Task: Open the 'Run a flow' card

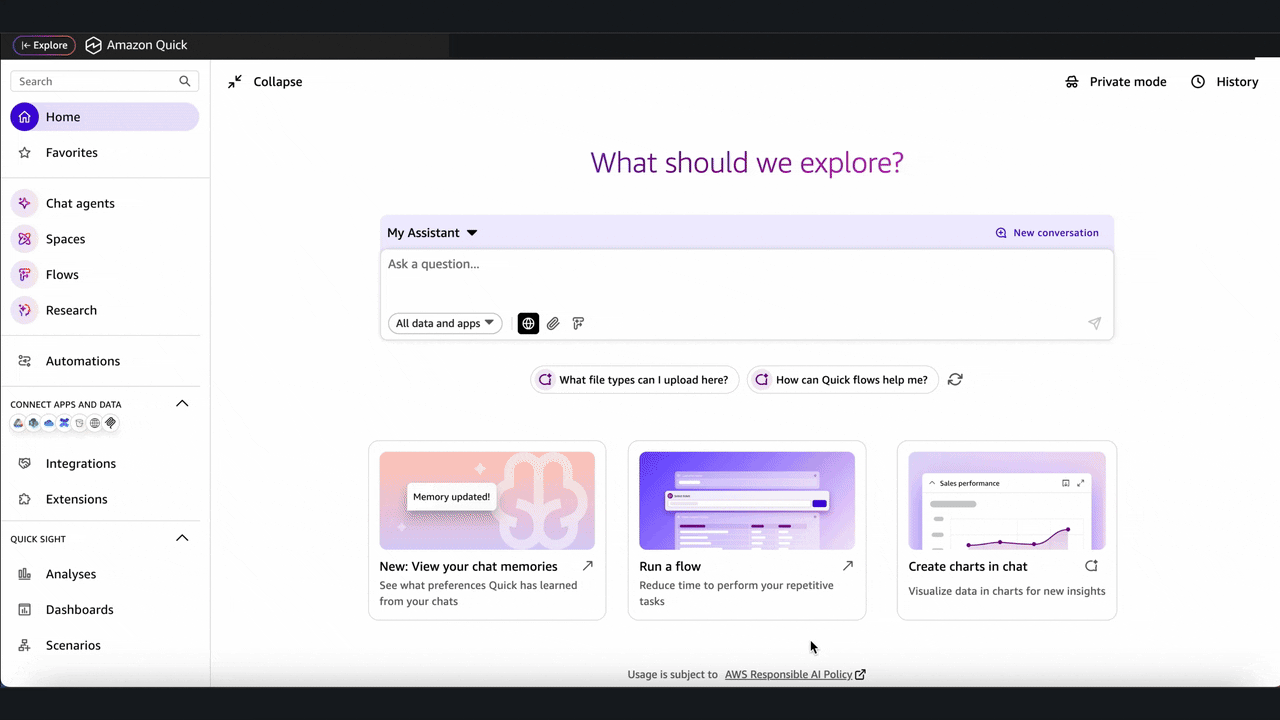Action: (x=747, y=530)
